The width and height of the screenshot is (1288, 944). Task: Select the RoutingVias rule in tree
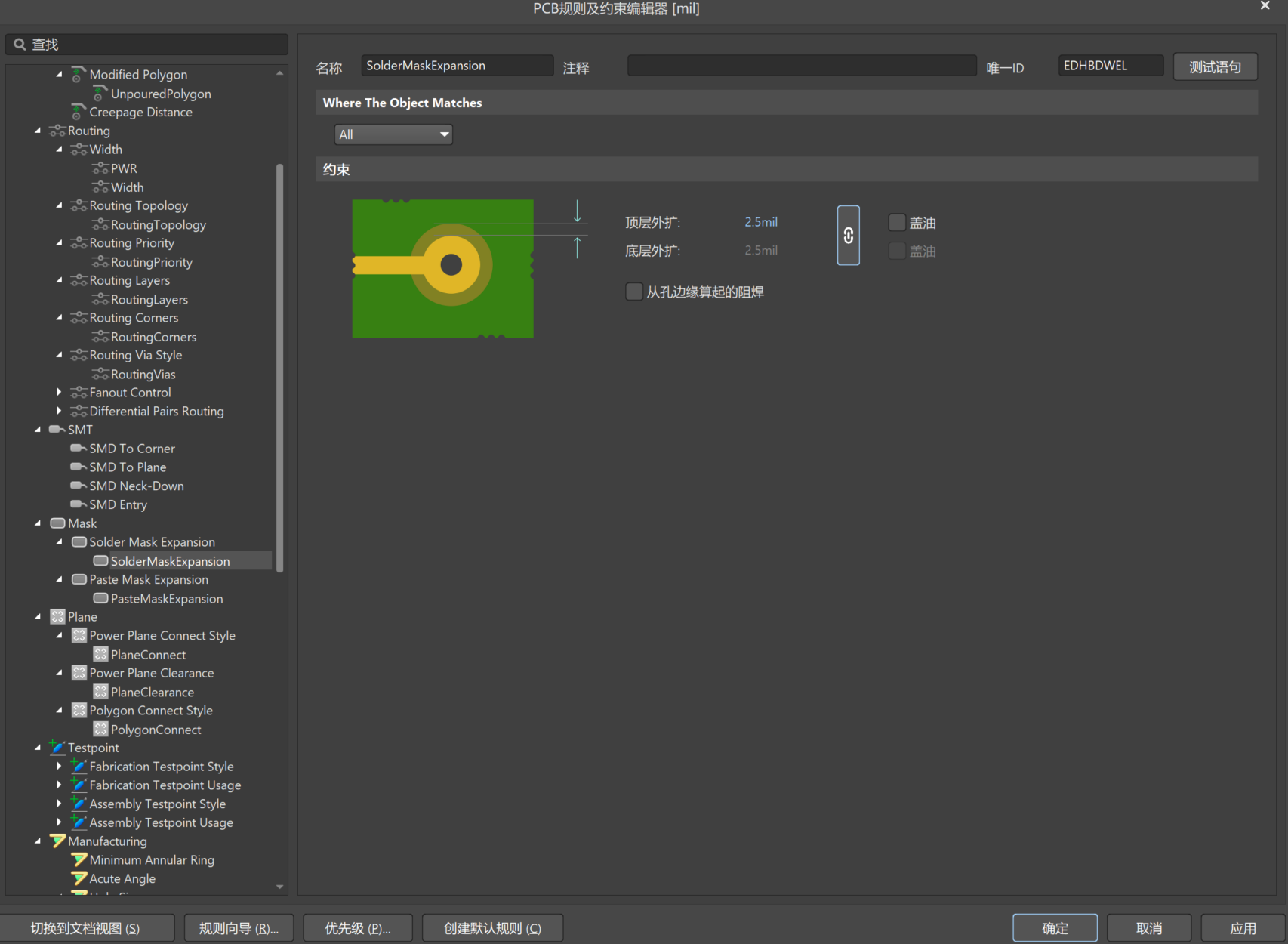point(143,374)
